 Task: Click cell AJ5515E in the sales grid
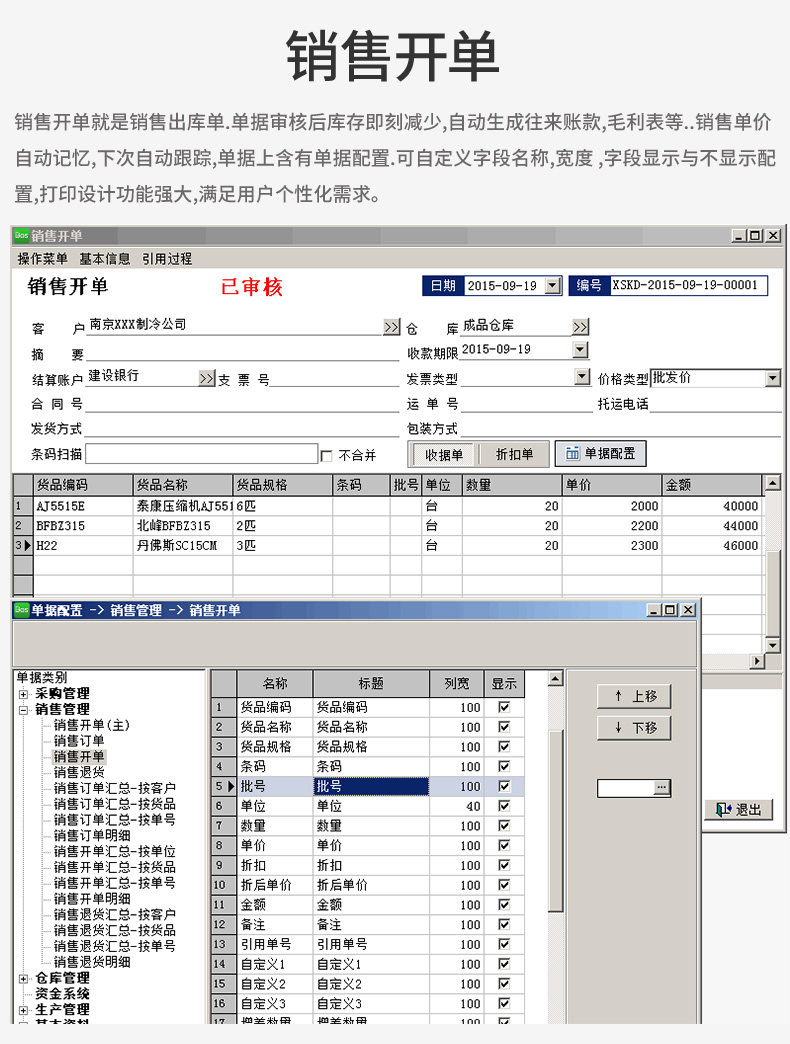[x=83, y=506]
